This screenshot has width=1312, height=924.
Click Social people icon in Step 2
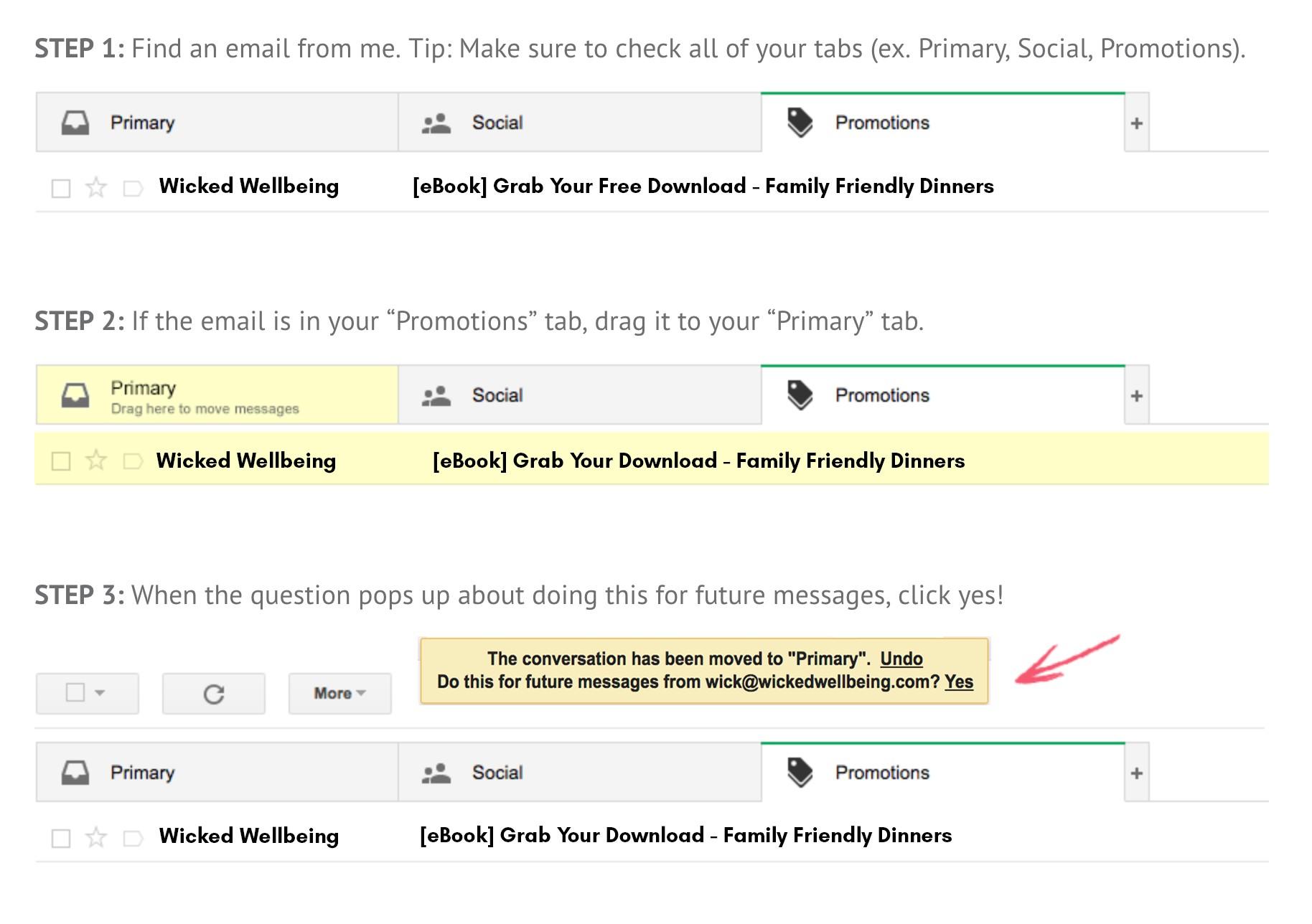click(436, 396)
